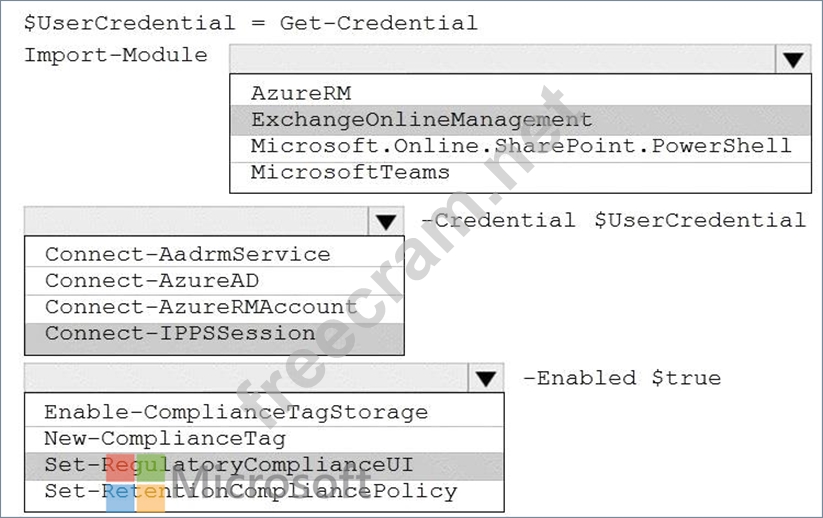Image resolution: width=823 pixels, height=518 pixels.
Task: Click the empty Import-Module selection field
Action: (x=502, y=59)
